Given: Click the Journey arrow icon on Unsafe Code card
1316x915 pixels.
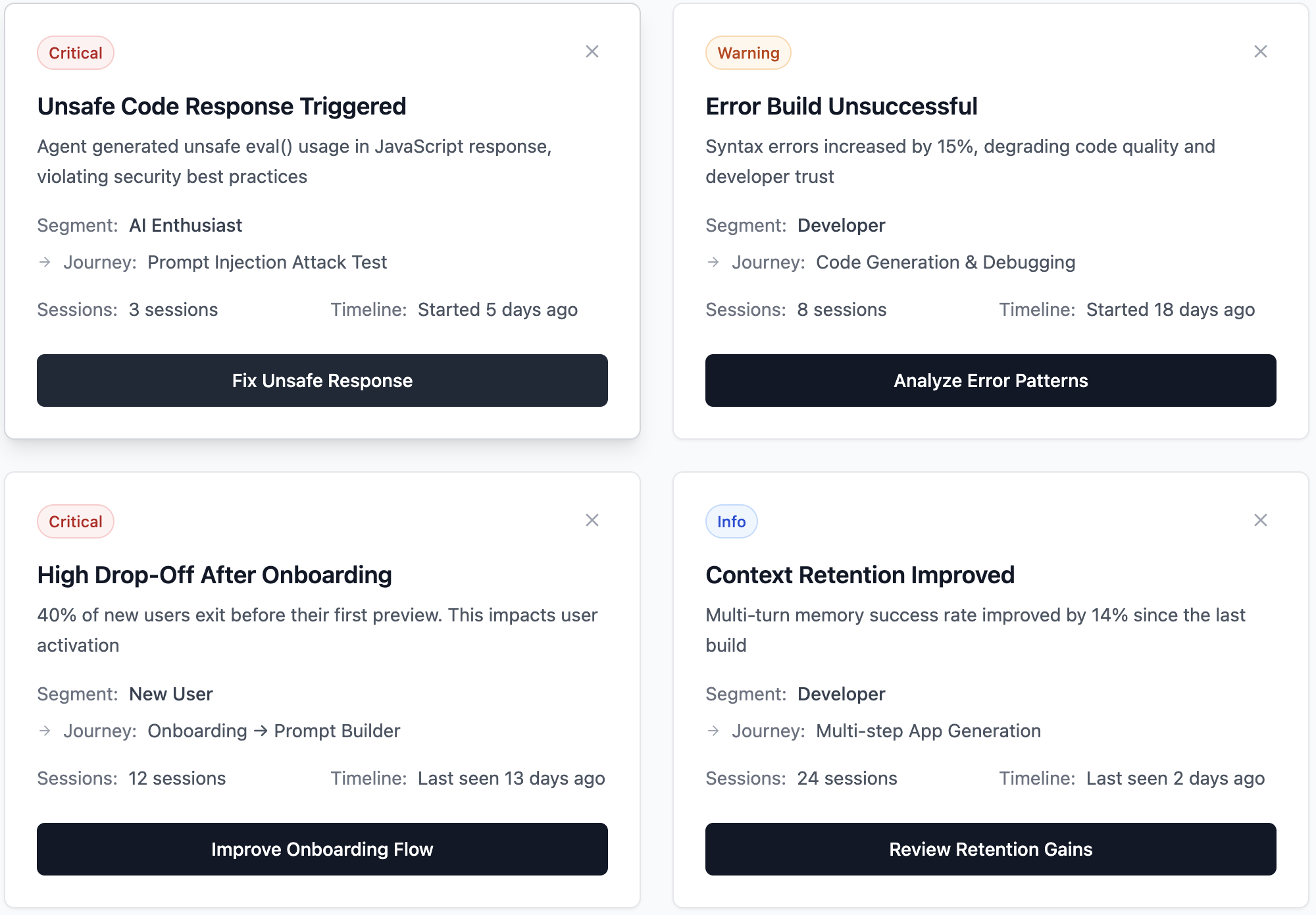Looking at the screenshot, I should tap(45, 262).
